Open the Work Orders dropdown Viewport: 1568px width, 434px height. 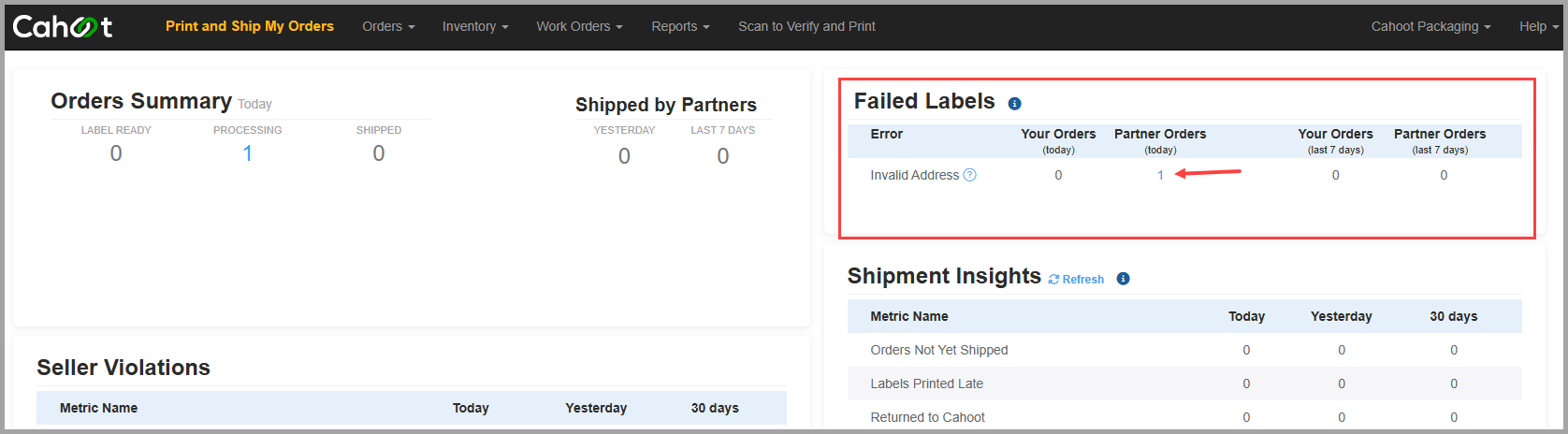(x=579, y=26)
